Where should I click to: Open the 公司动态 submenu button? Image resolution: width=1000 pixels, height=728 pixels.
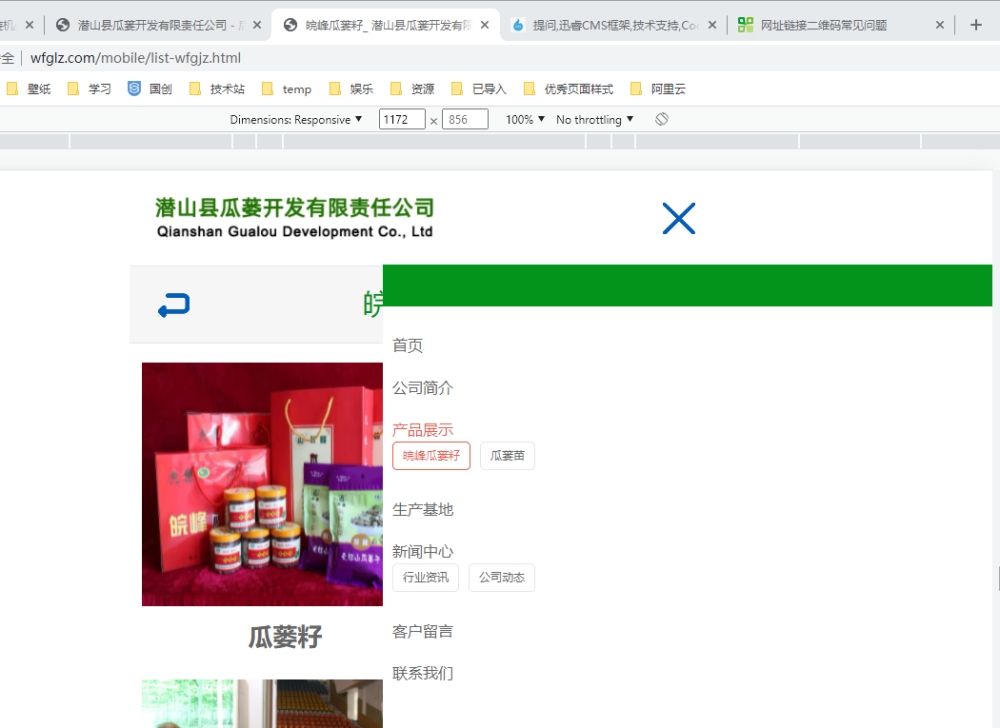point(502,578)
